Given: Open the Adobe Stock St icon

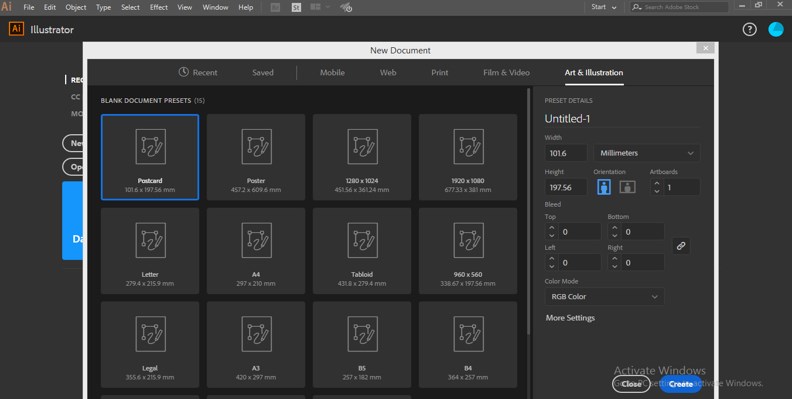Looking at the screenshot, I should 296,7.
